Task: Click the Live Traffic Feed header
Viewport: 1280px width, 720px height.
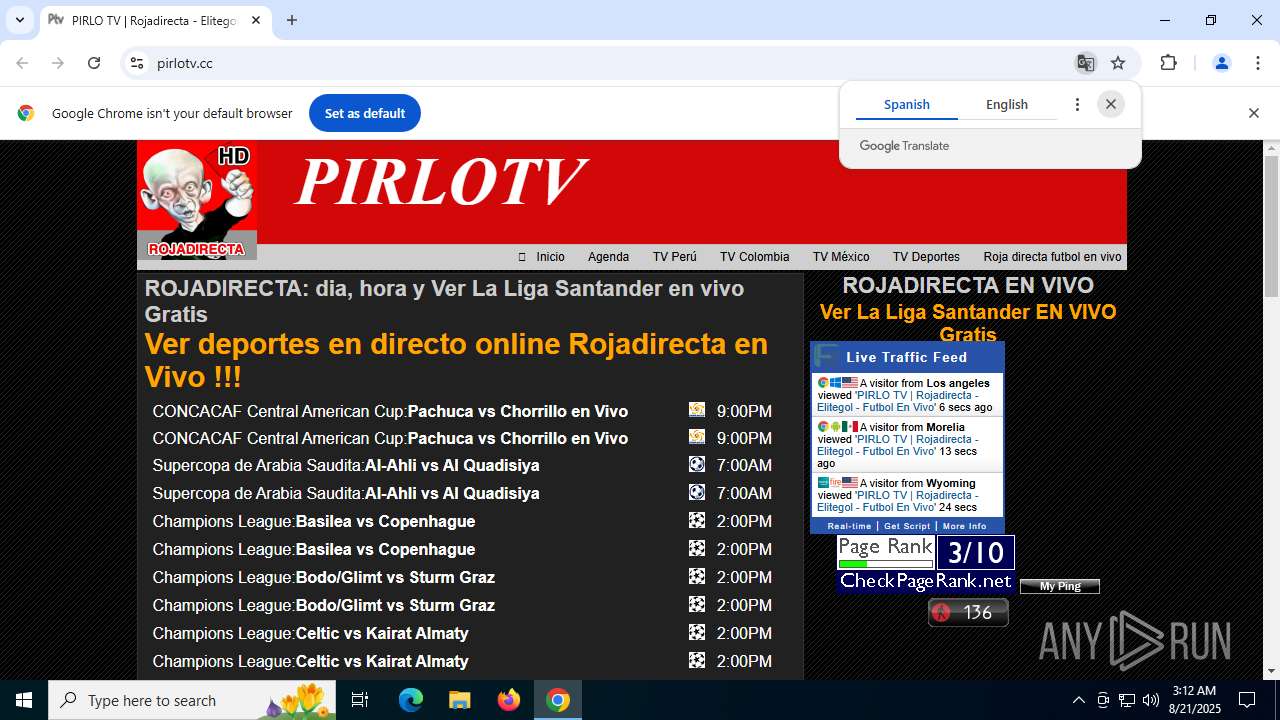Action: (906, 357)
